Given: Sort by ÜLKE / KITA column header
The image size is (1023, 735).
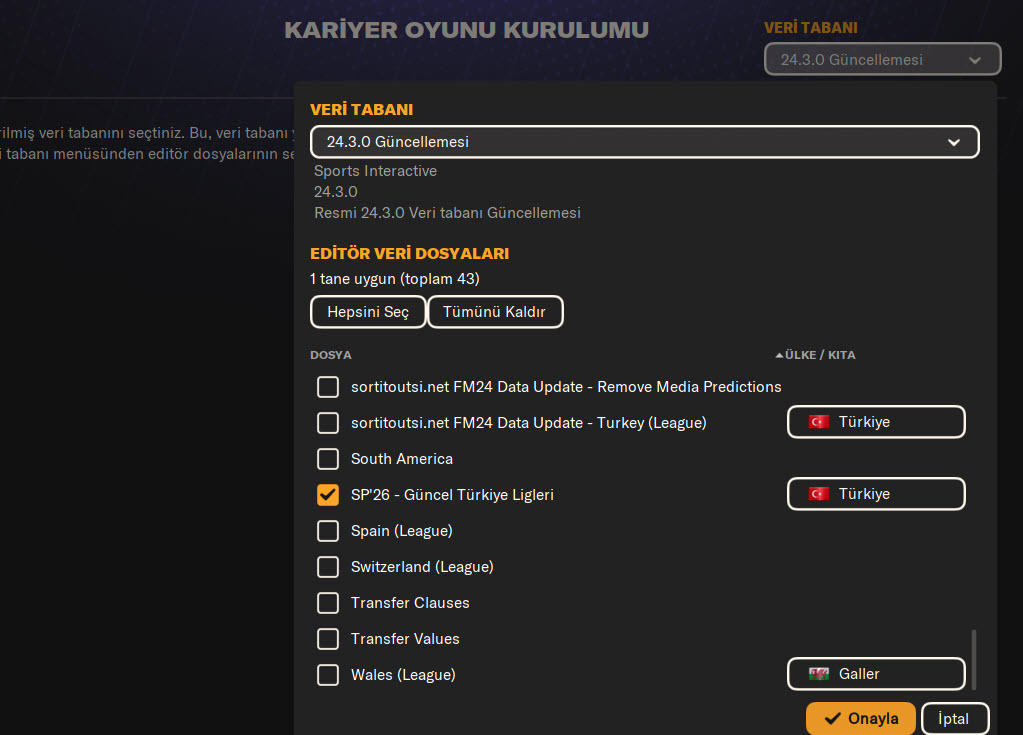Looking at the screenshot, I should pyautogui.click(x=820, y=355).
